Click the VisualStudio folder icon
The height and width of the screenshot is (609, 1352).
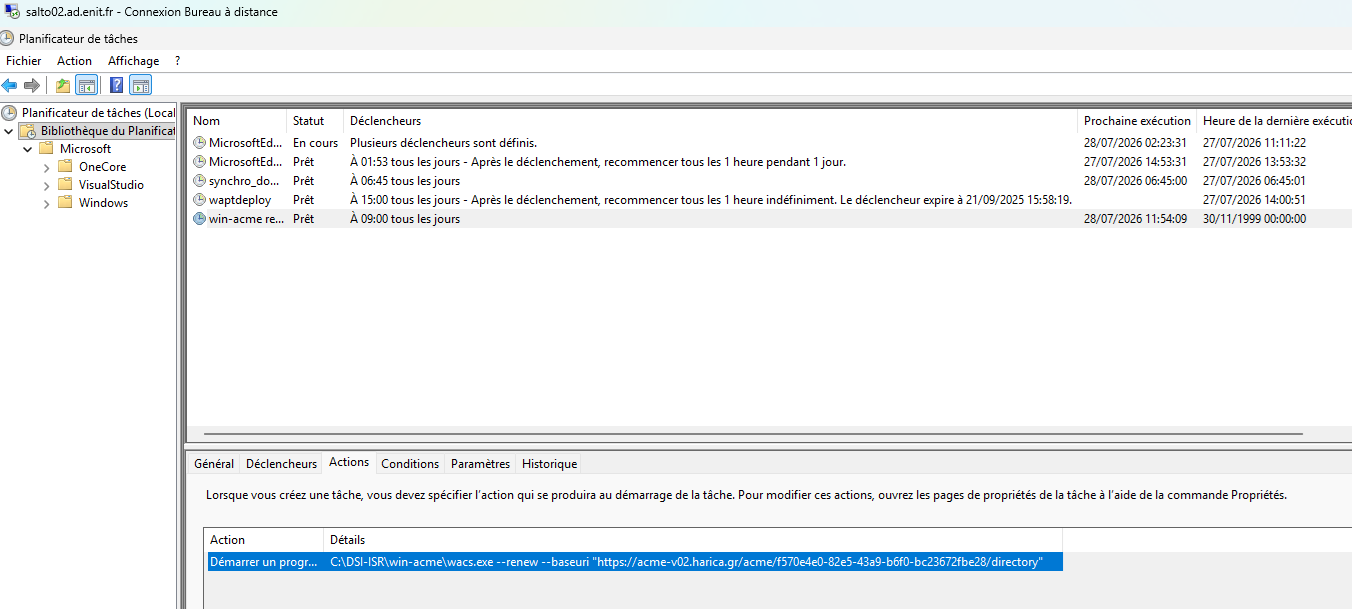click(x=65, y=185)
